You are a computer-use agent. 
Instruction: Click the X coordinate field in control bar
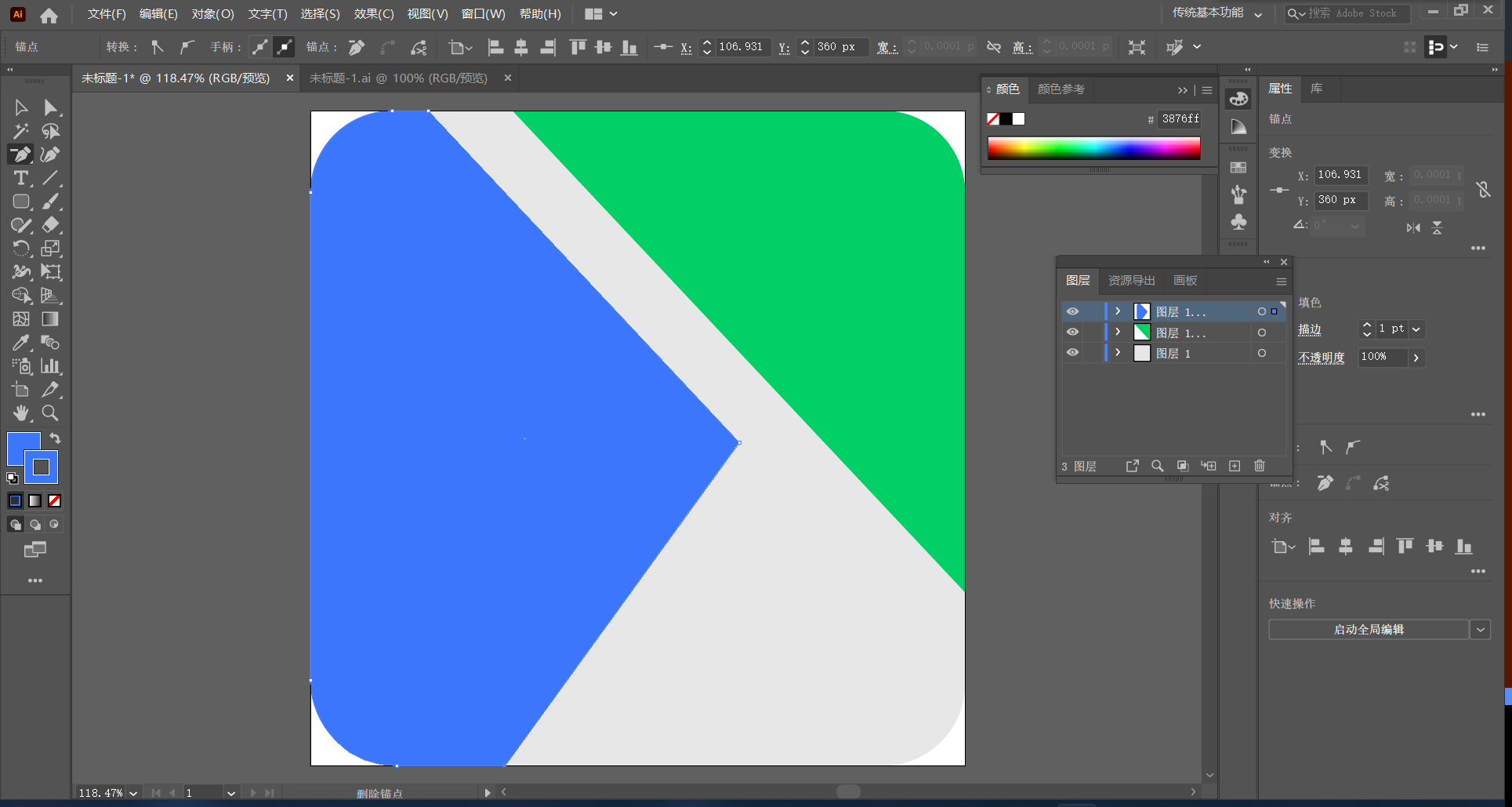[742, 47]
